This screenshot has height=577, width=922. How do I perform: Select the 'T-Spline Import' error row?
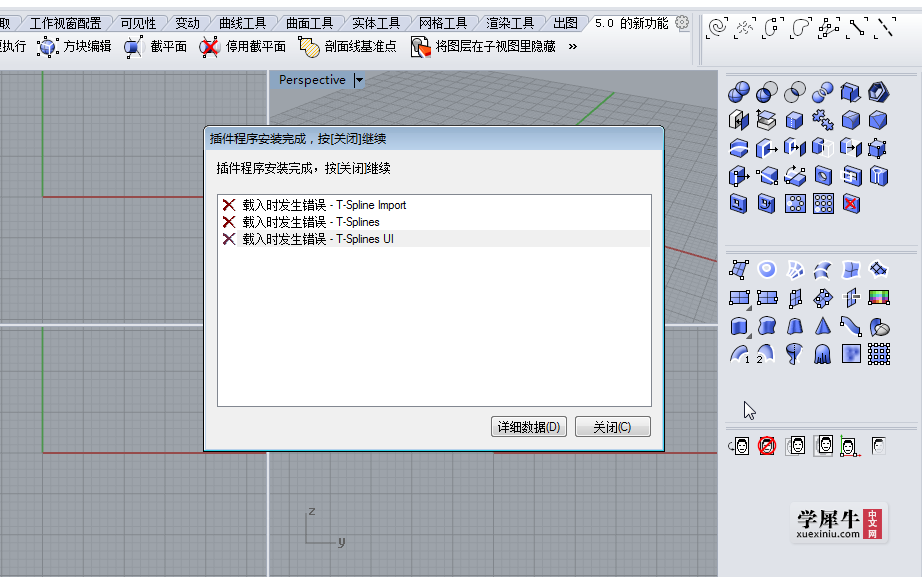(x=434, y=205)
